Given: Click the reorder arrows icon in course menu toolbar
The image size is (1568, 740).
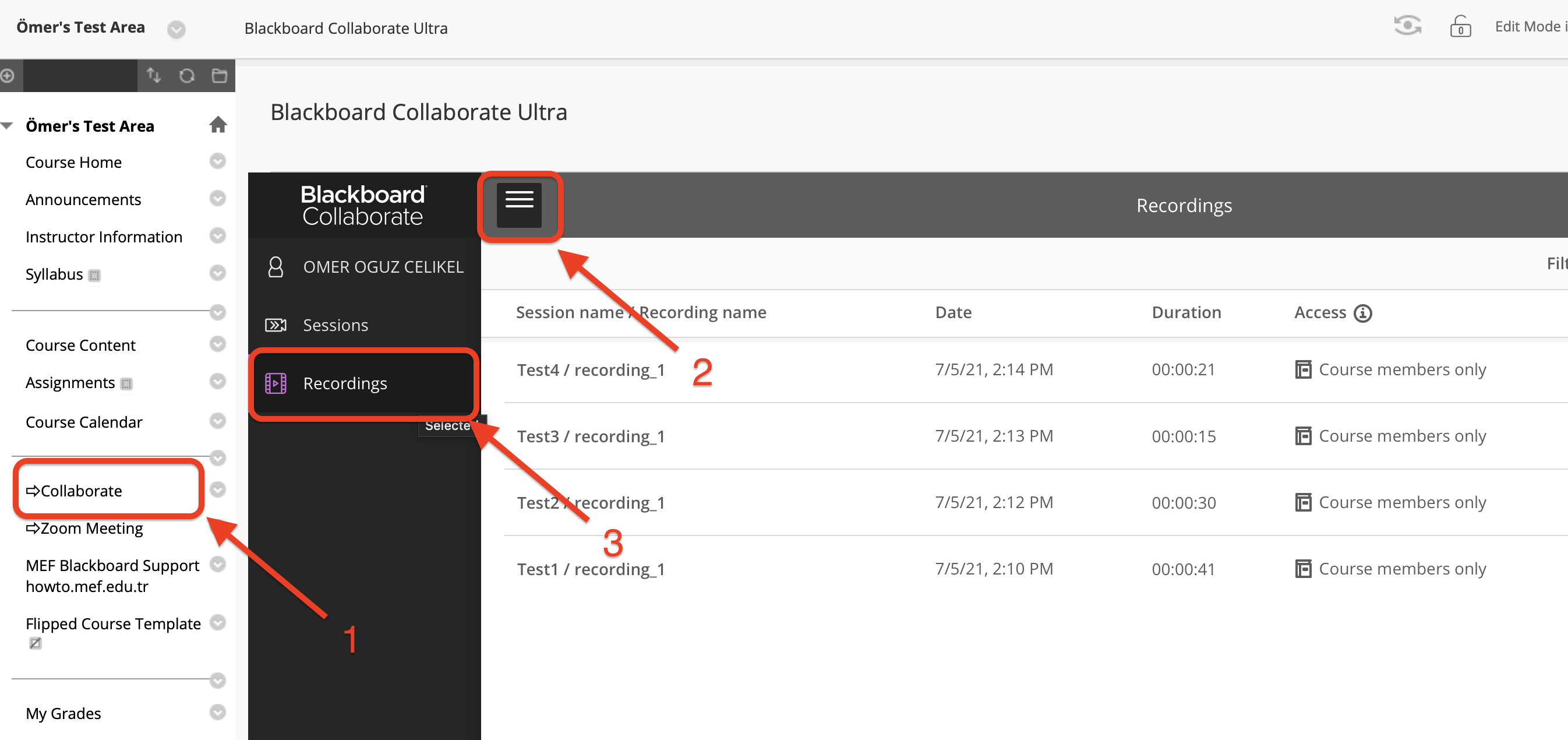Looking at the screenshot, I should tap(153, 76).
